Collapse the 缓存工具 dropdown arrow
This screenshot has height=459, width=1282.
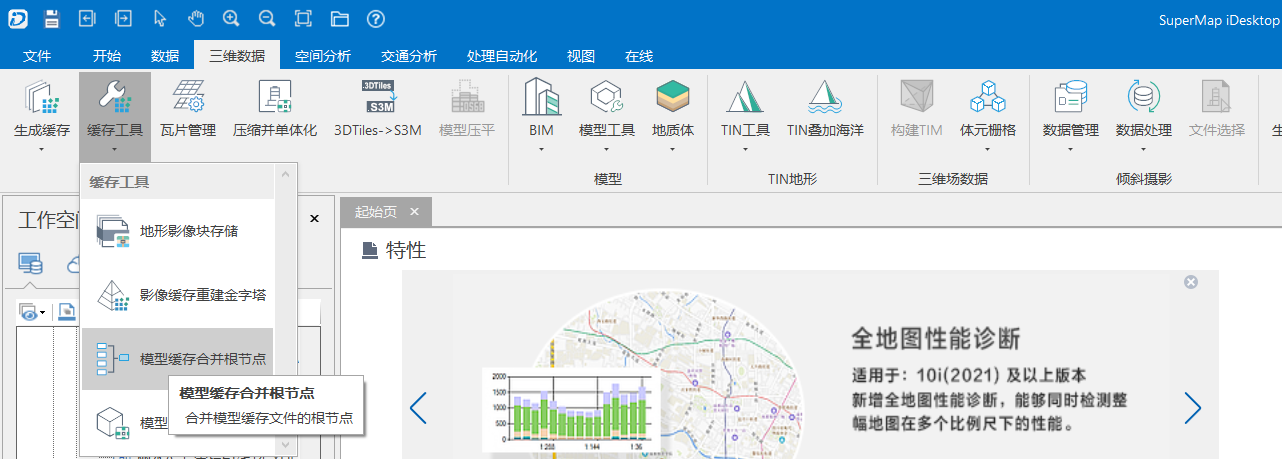point(115,150)
